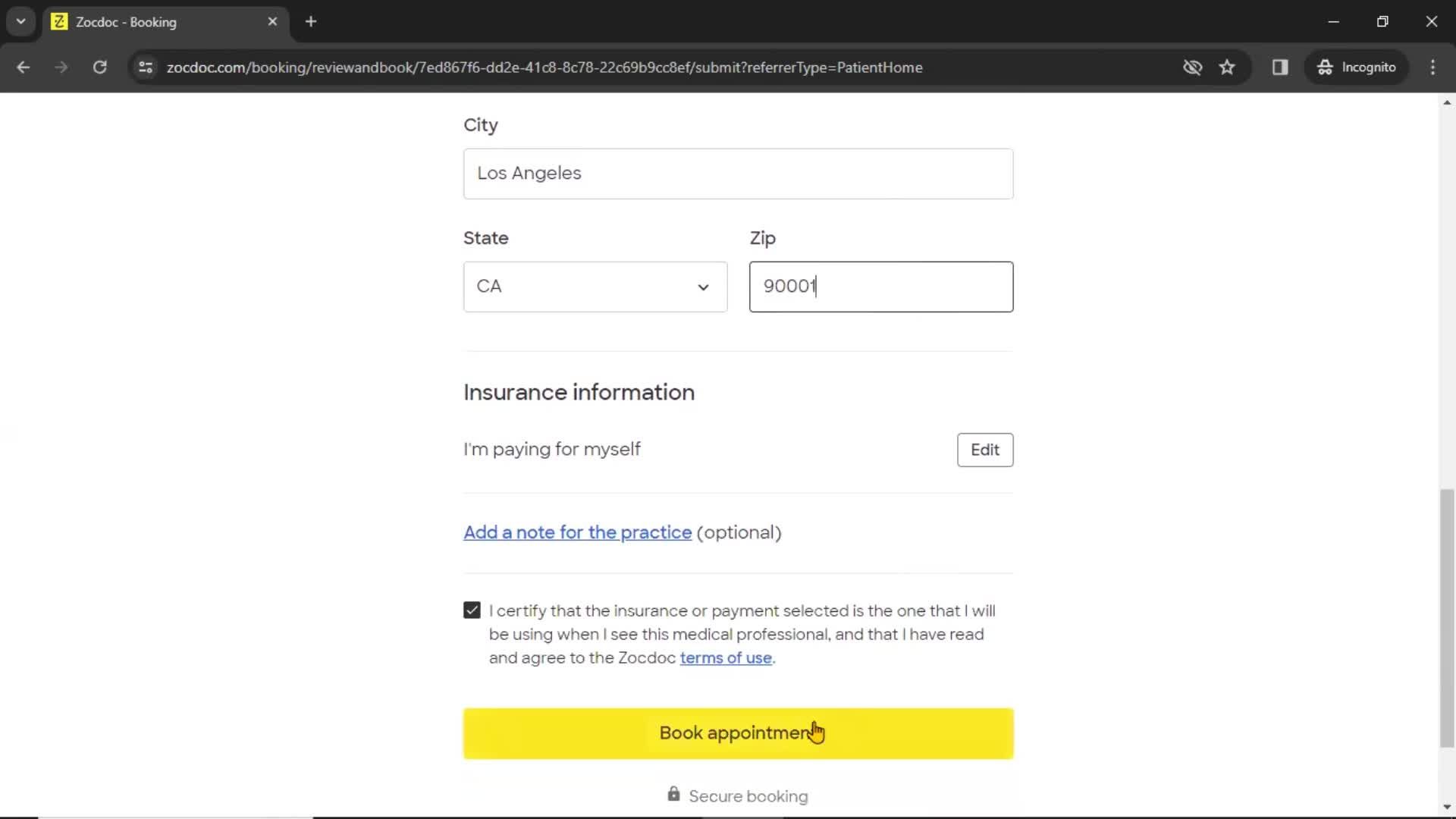1456x819 pixels.
Task: Close the Zocdoc - Booking tab
Action: (x=272, y=21)
